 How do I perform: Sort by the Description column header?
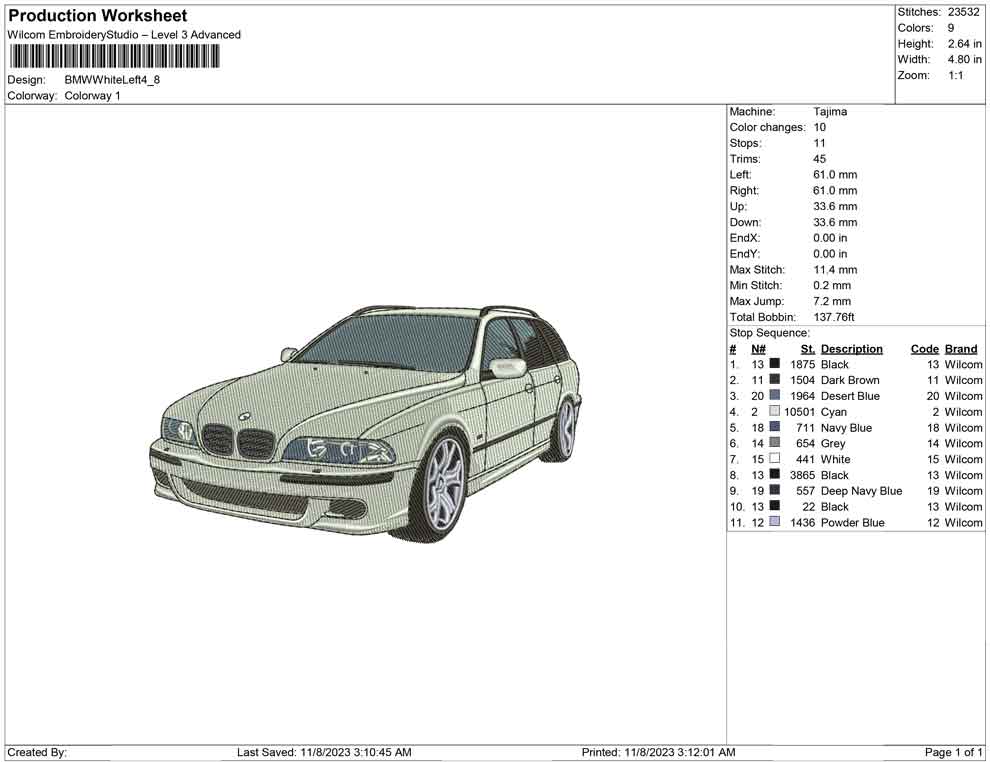852,348
